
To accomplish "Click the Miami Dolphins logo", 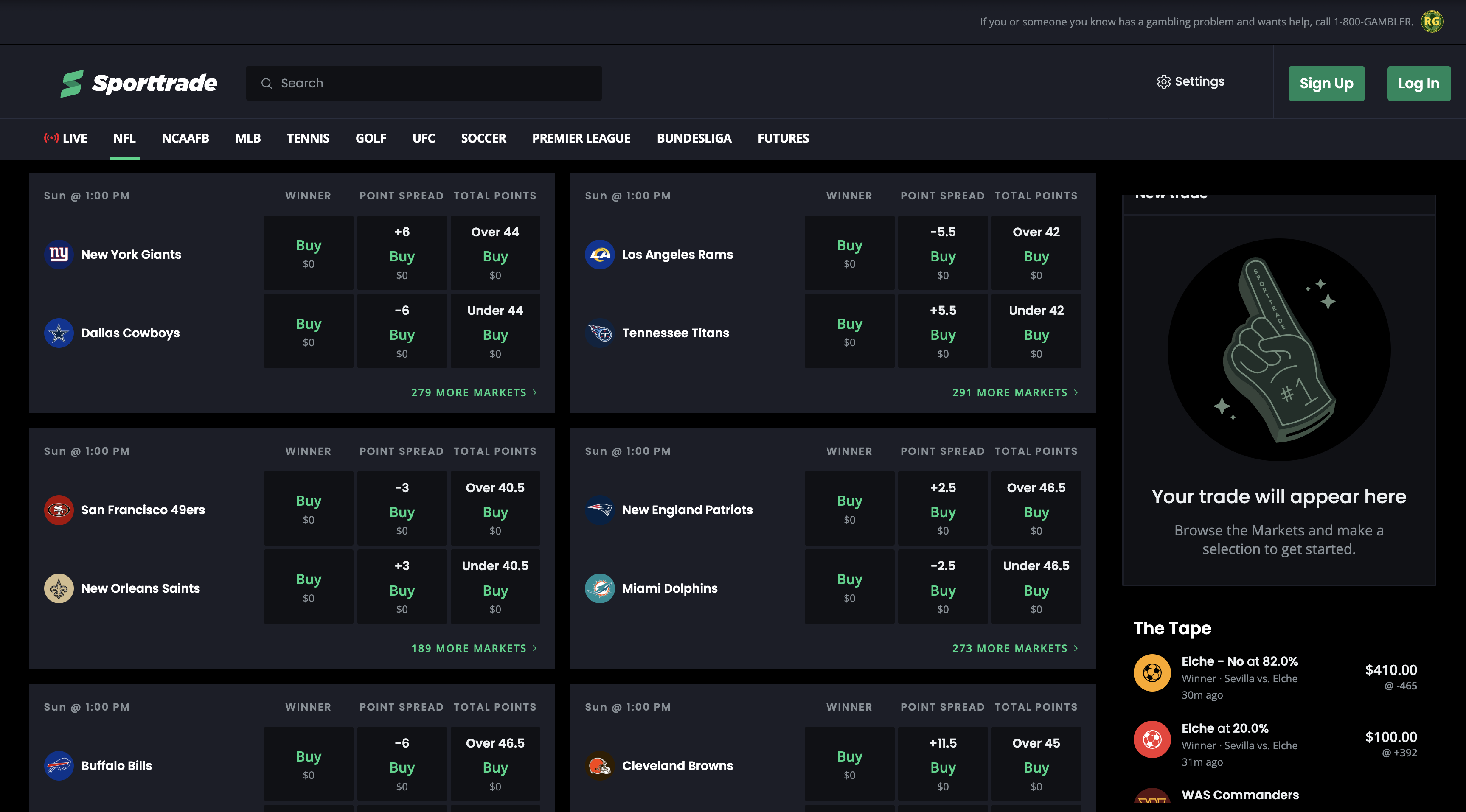I will click(x=600, y=588).
